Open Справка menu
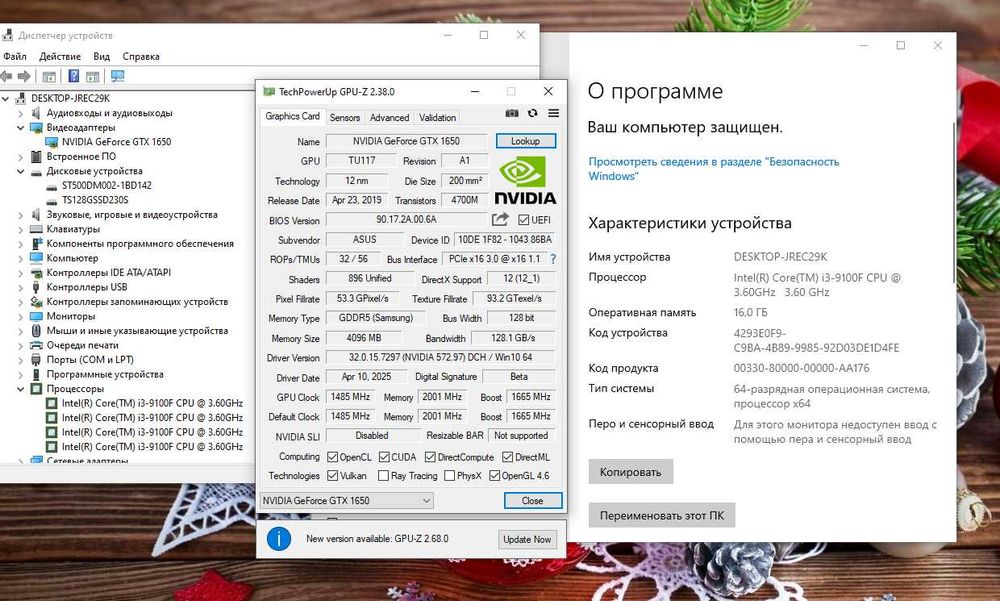 point(141,56)
